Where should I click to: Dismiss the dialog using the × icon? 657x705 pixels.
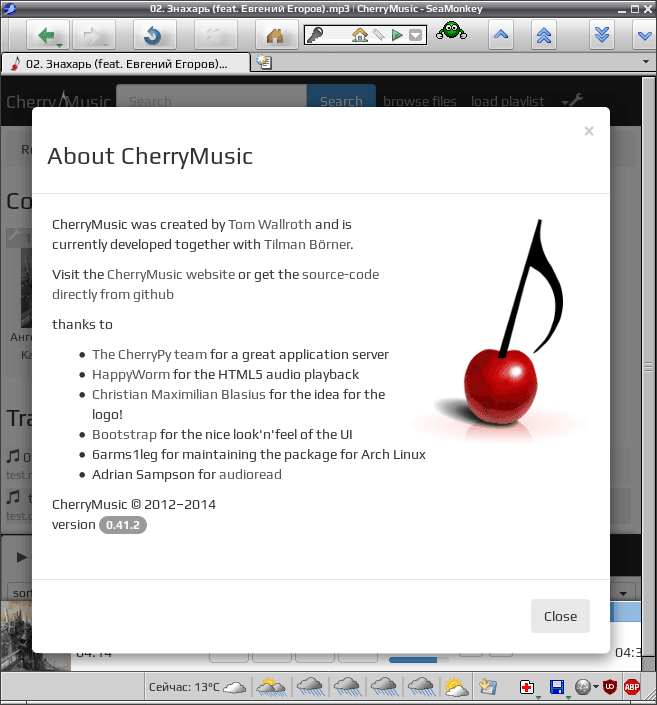pyautogui.click(x=589, y=131)
